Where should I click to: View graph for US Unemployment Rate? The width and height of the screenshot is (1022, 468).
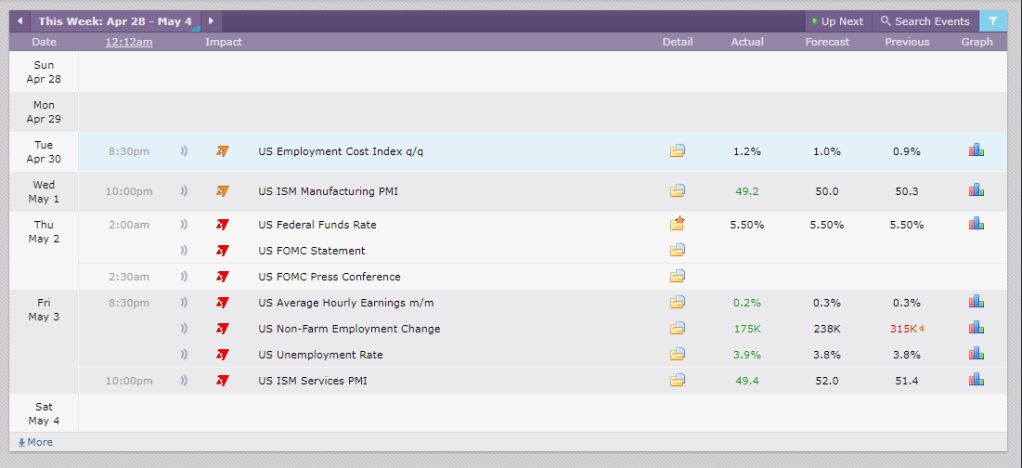tap(976, 354)
